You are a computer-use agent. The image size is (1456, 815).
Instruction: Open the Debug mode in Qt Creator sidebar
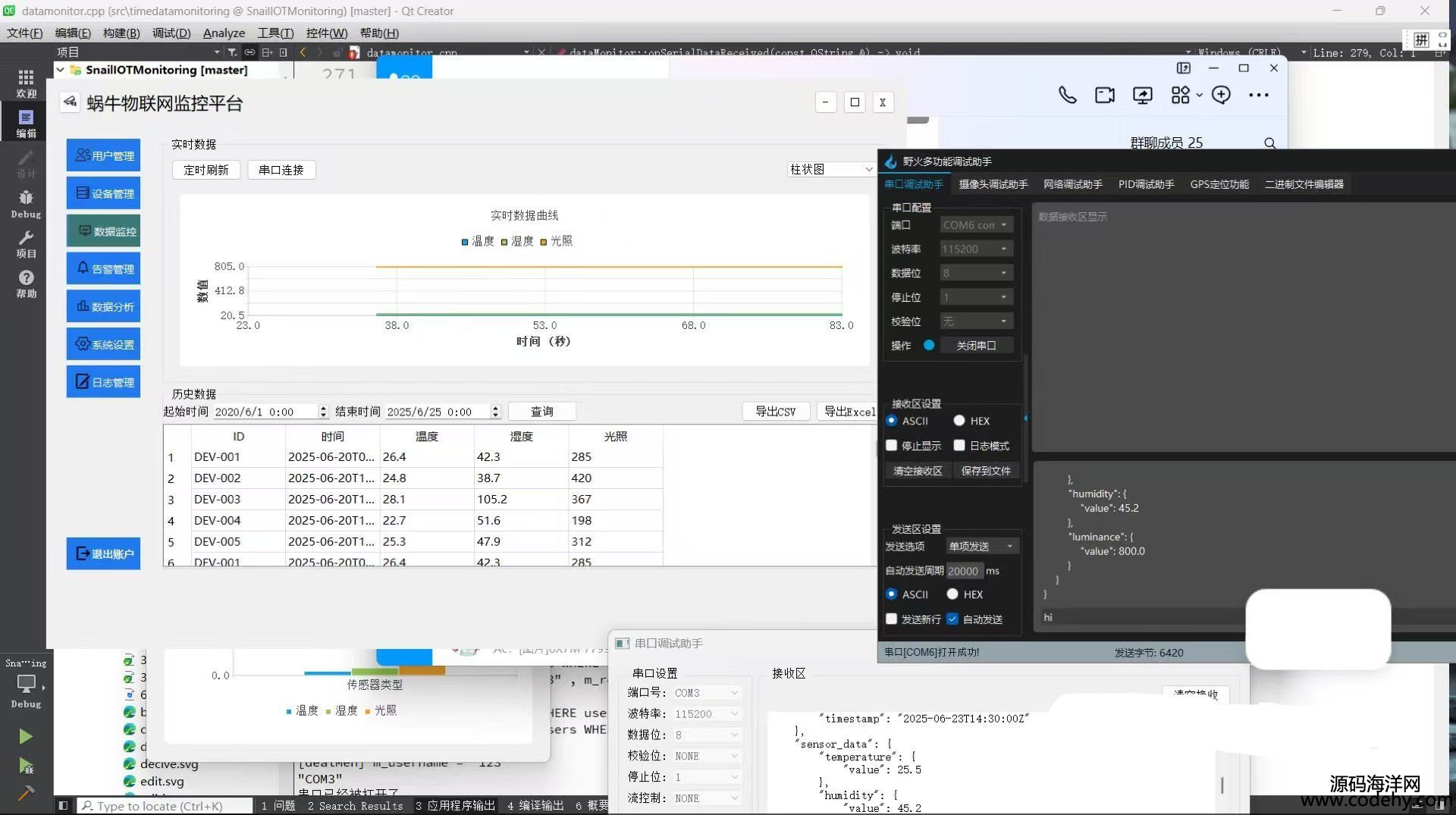pos(26,202)
